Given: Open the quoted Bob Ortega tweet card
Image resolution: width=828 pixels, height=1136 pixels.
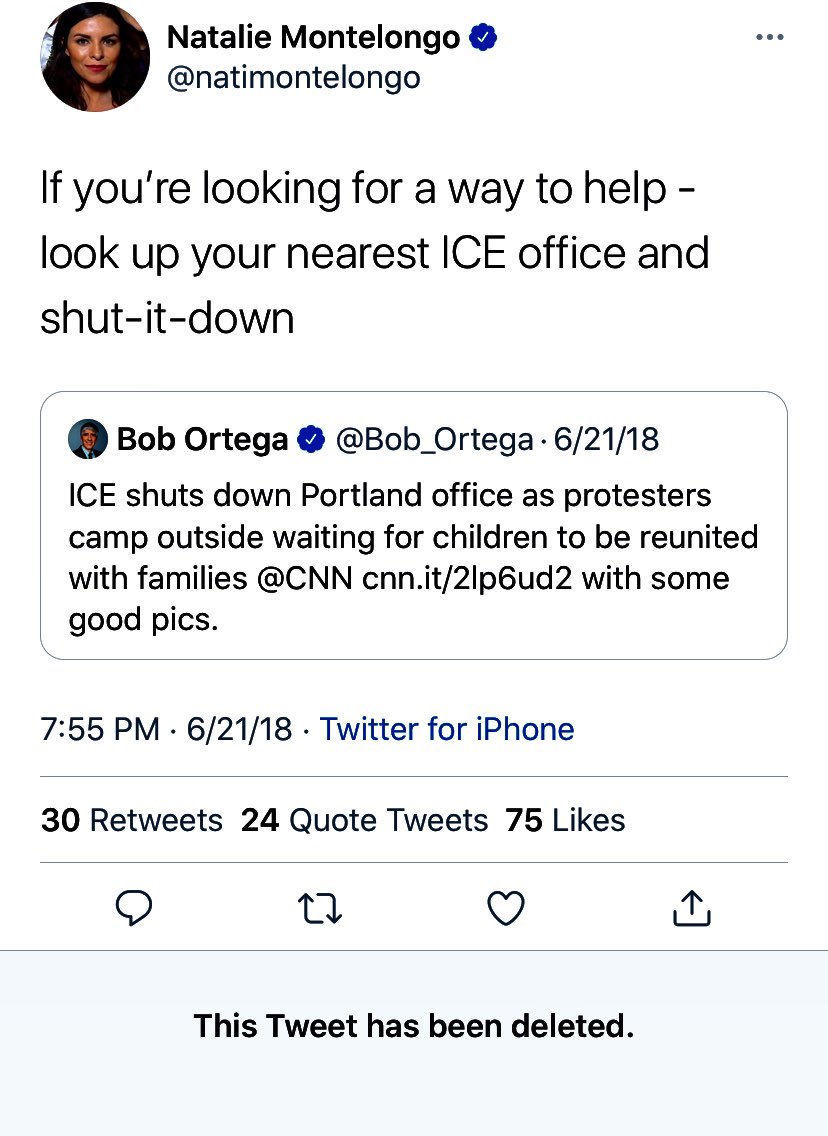Looking at the screenshot, I should coord(414,525).
